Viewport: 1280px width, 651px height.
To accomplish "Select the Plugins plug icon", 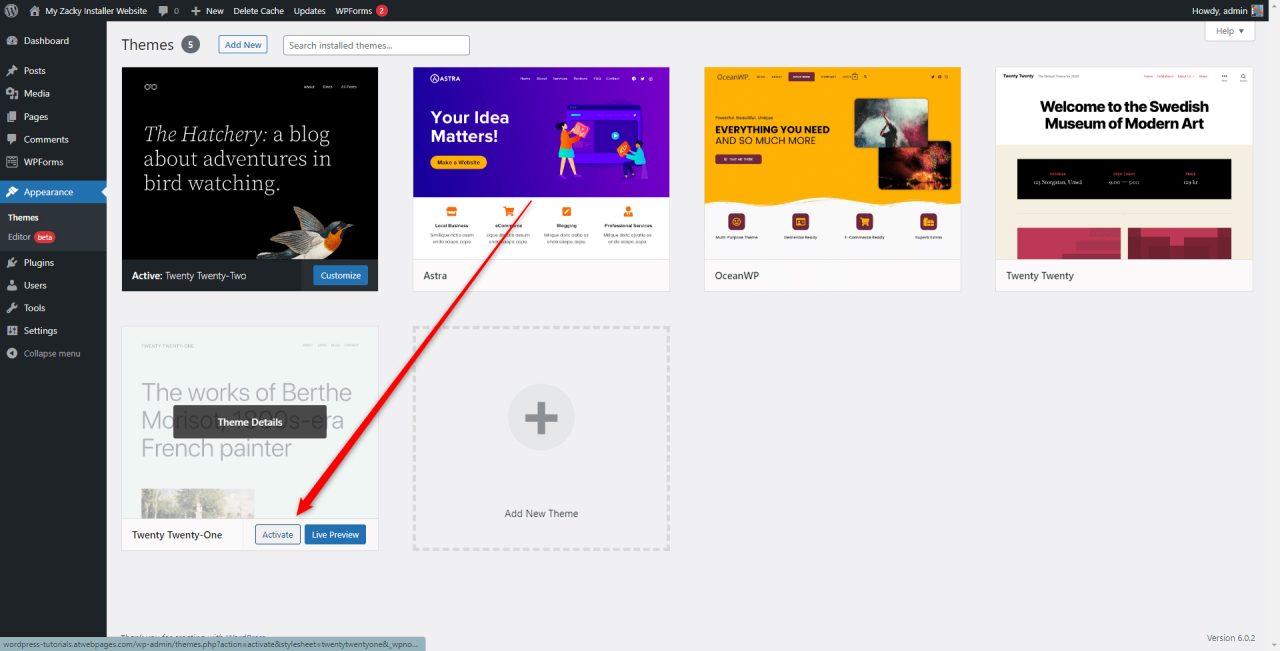I will coord(13,262).
